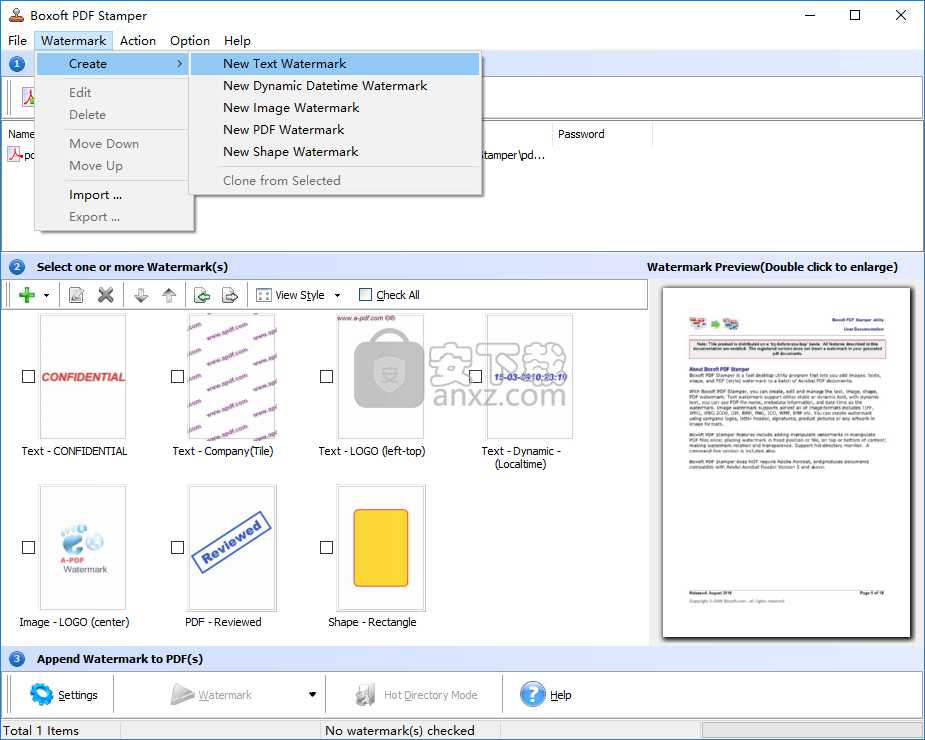Select the Reviewed stamp PDF thumbnail

(x=232, y=548)
